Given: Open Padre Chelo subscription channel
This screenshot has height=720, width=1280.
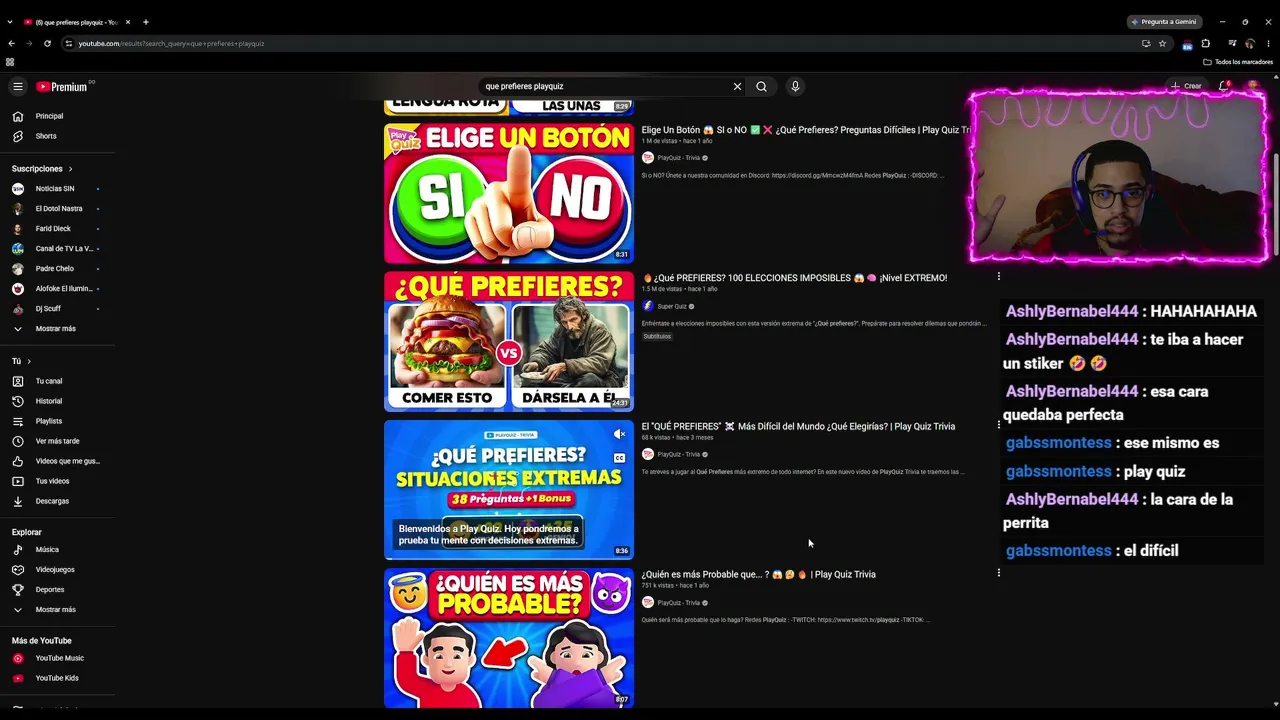Looking at the screenshot, I should tap(57, 269).
